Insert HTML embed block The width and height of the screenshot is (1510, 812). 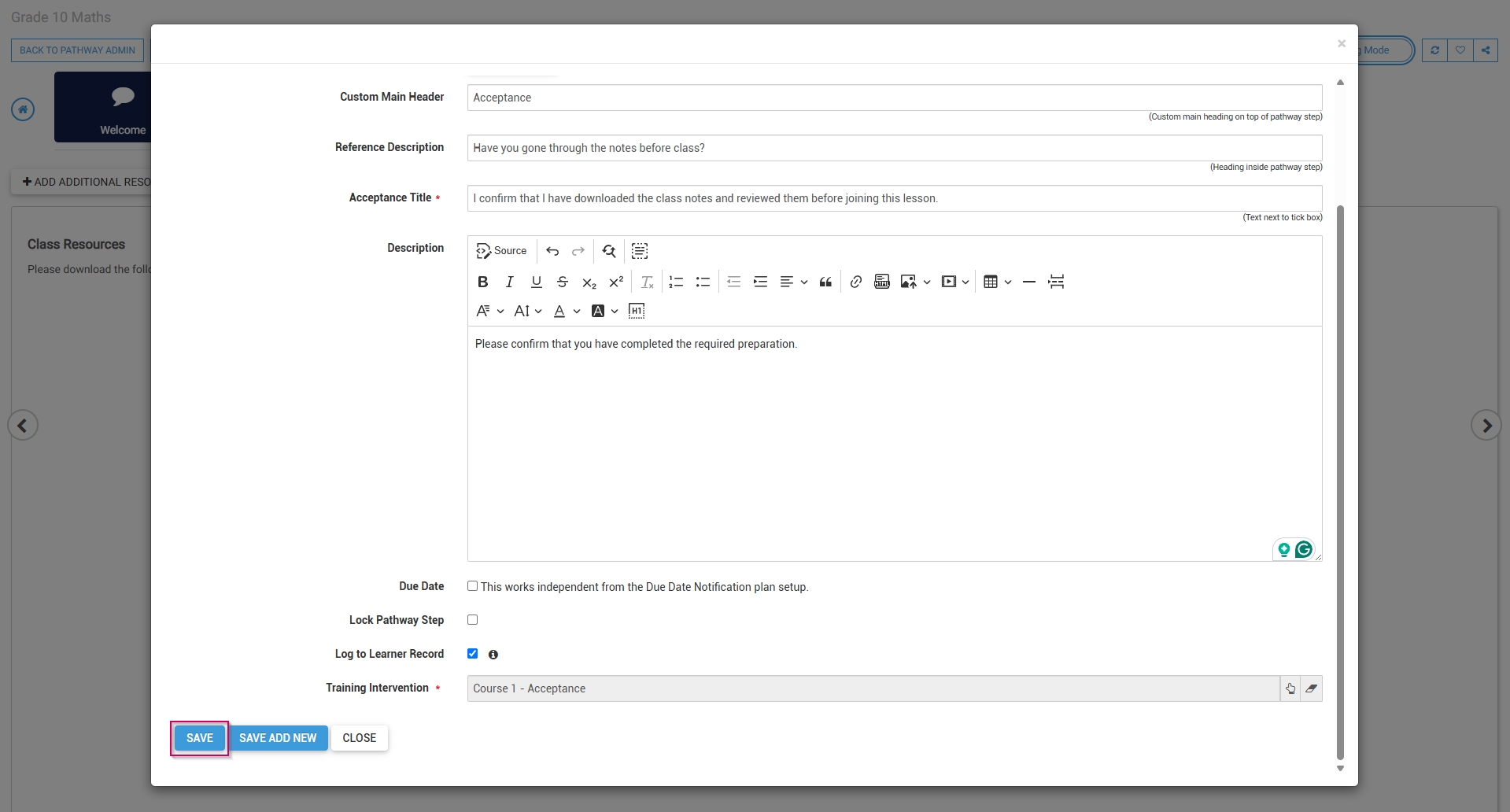[882, 282]
